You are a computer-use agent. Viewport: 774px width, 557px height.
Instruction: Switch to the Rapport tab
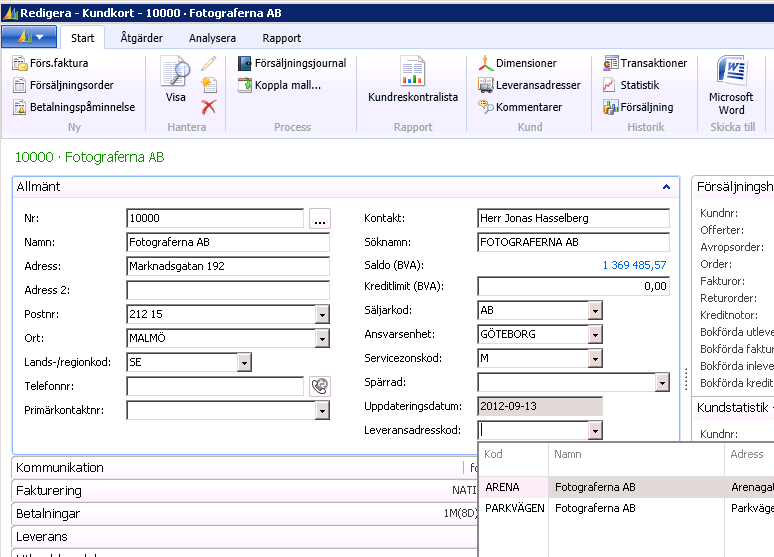pyautogui.click(x=281, y=38)
